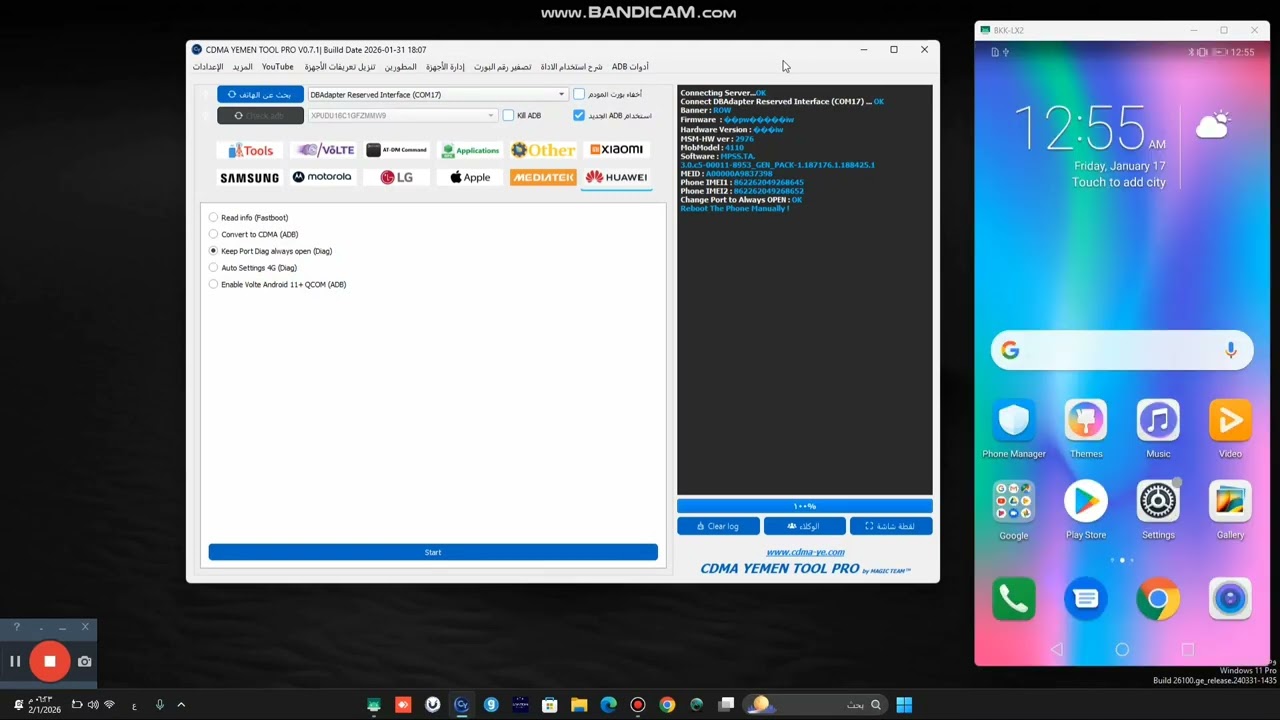Image resolution: width=1280 pixels, height=720 pixels.
Task: Select the LG brand tab
Action: pos(397,177)
